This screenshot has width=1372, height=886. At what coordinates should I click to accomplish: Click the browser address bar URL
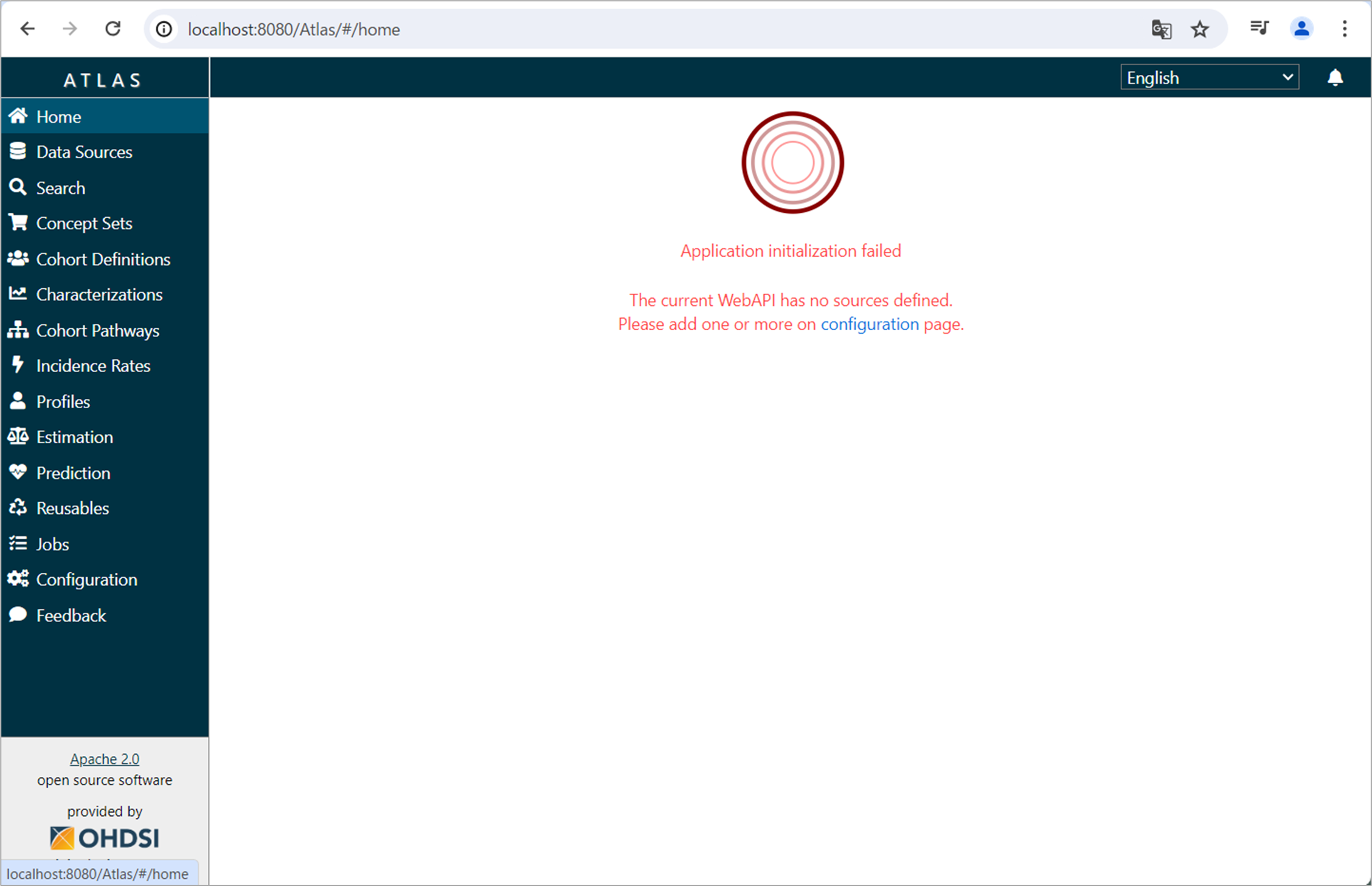[x=294, y=29]
